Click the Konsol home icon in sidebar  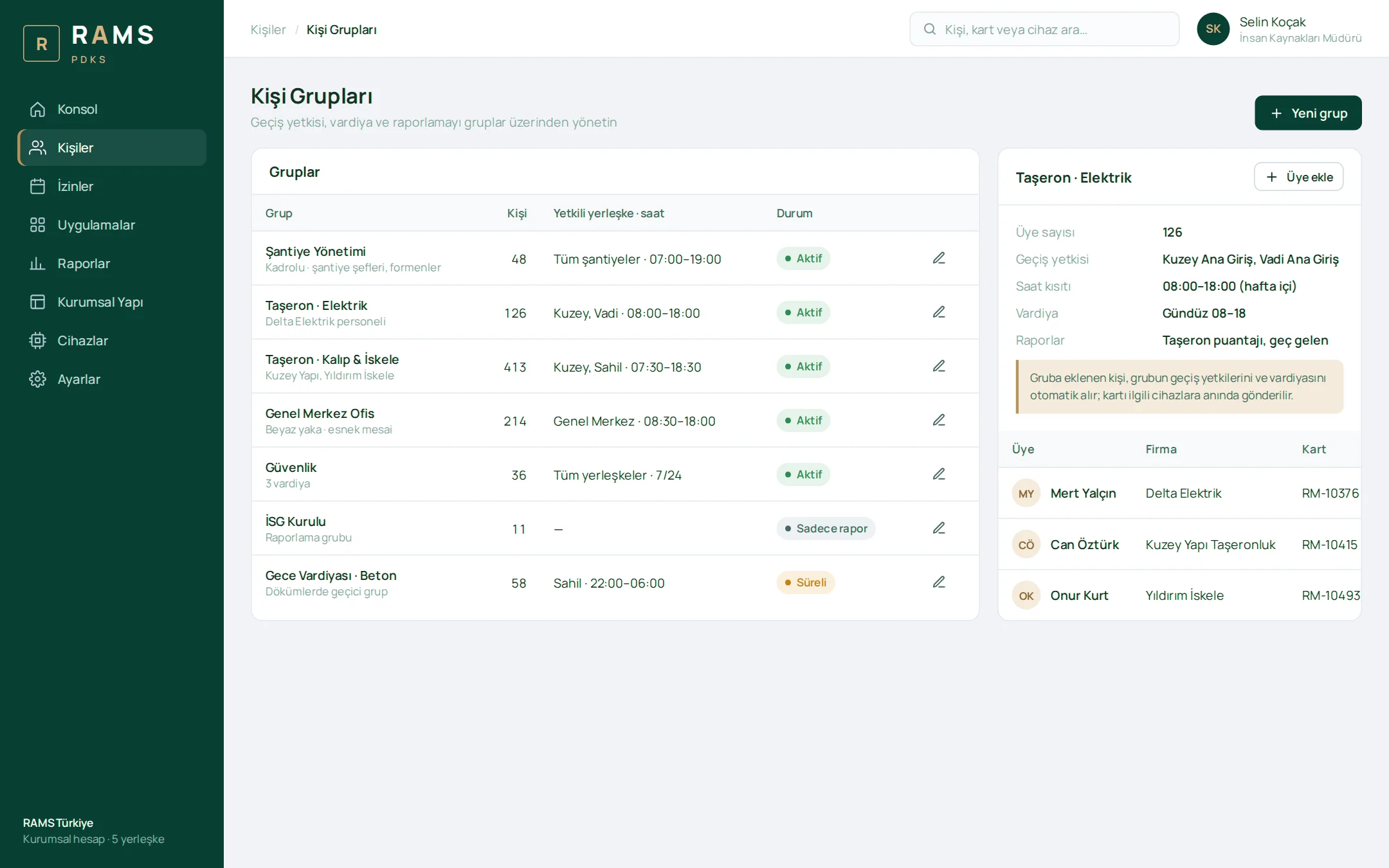[38, 109]
